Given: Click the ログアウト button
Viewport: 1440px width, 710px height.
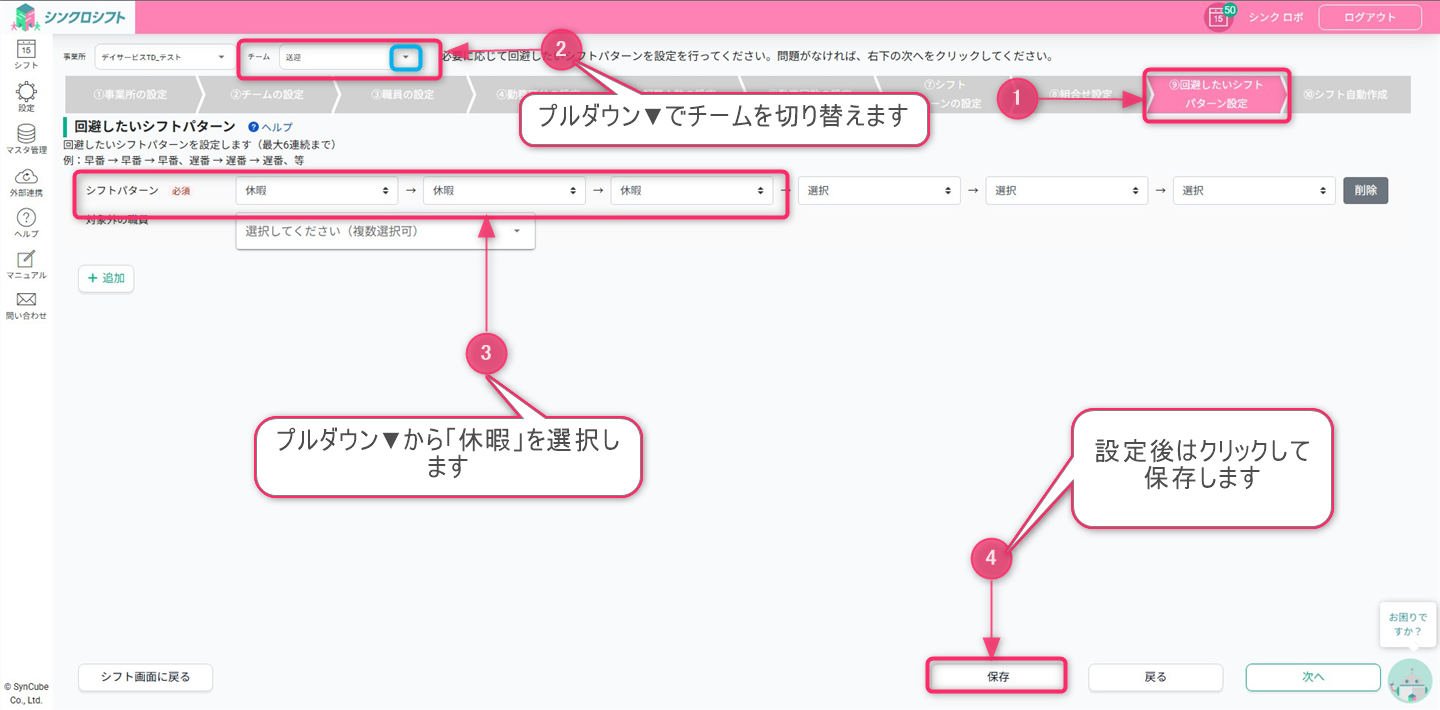Looking at the screenshot, I should click(1370, 17).
